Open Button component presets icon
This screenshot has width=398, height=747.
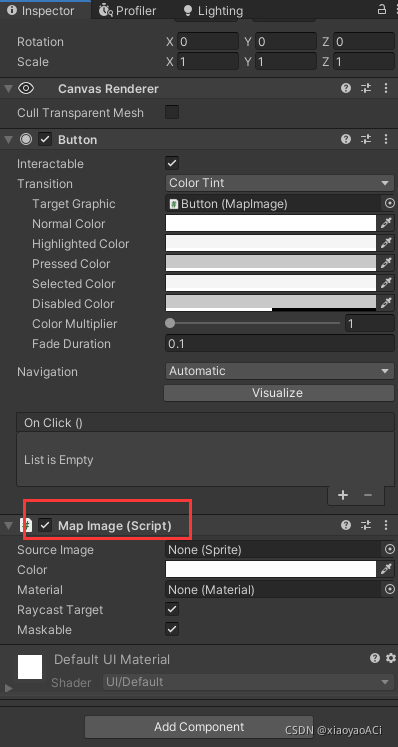pos(366,139)
